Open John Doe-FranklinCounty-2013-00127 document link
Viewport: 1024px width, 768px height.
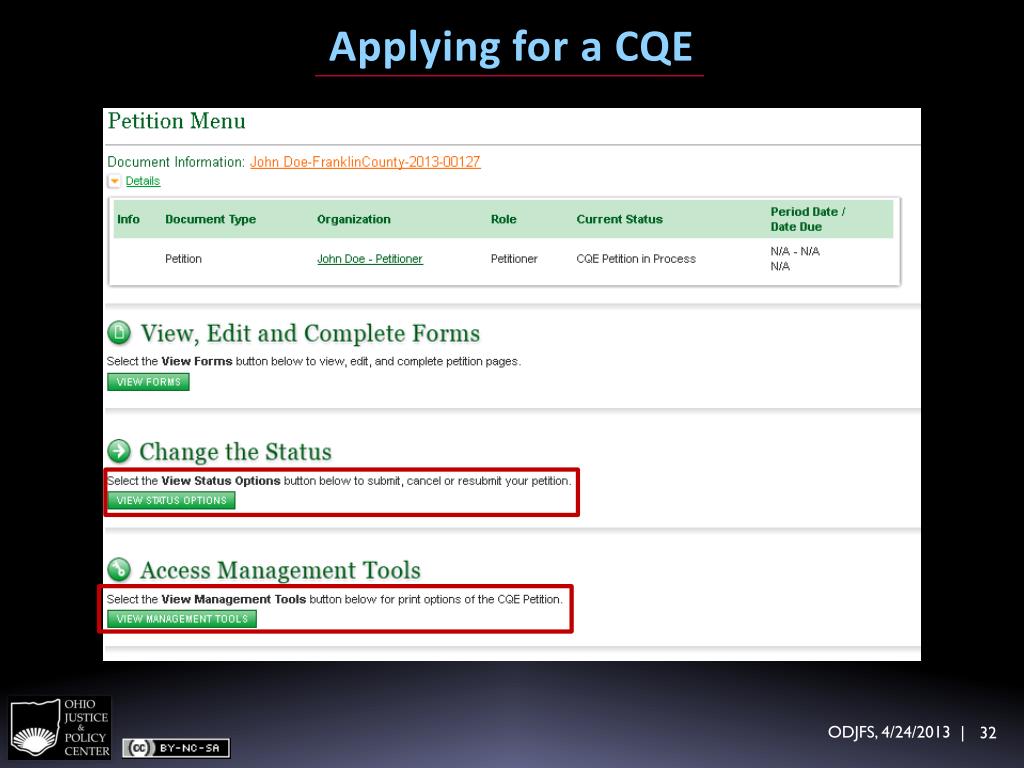click(365, 162)
